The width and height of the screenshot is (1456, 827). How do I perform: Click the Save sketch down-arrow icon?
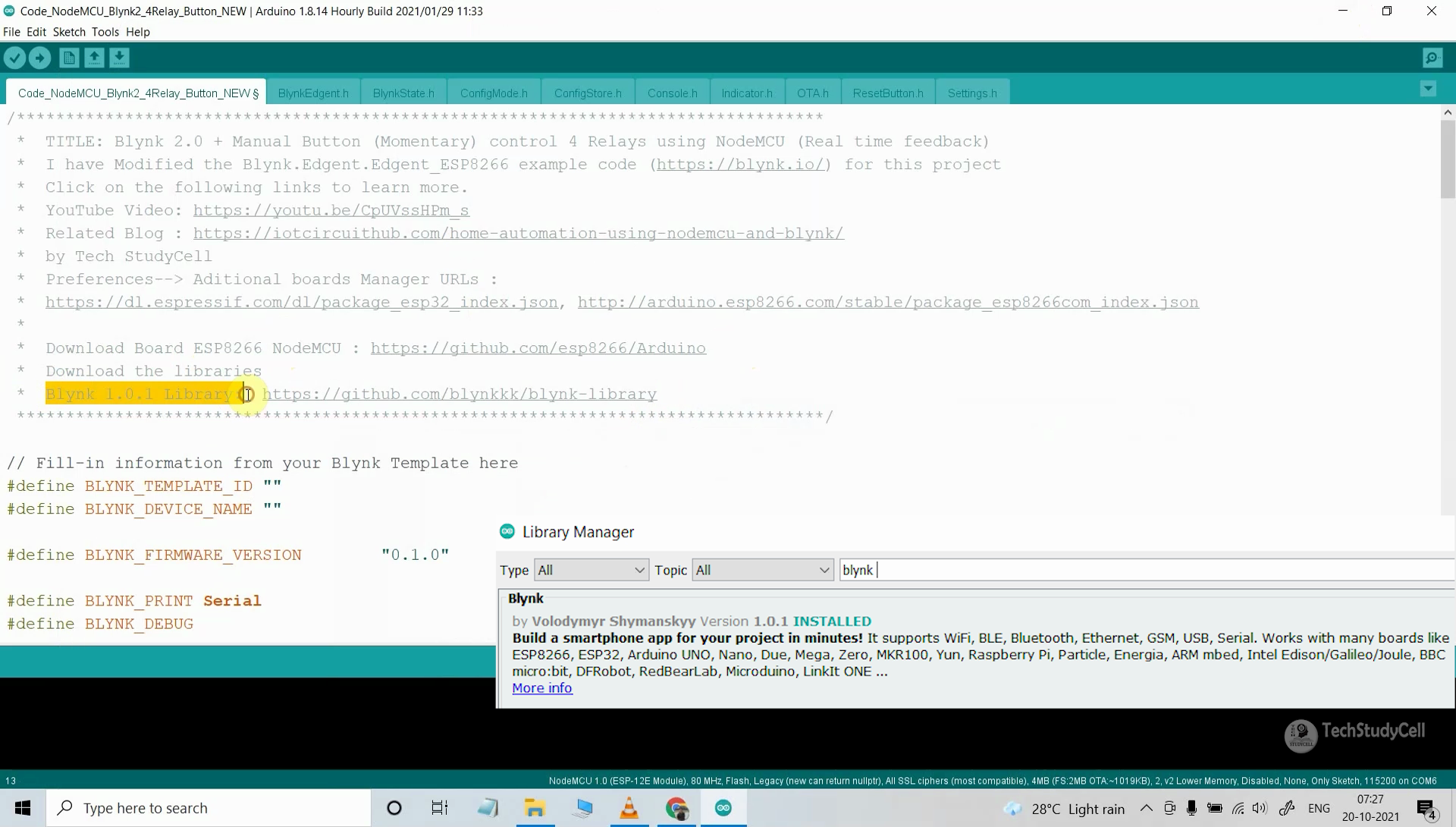119,58
